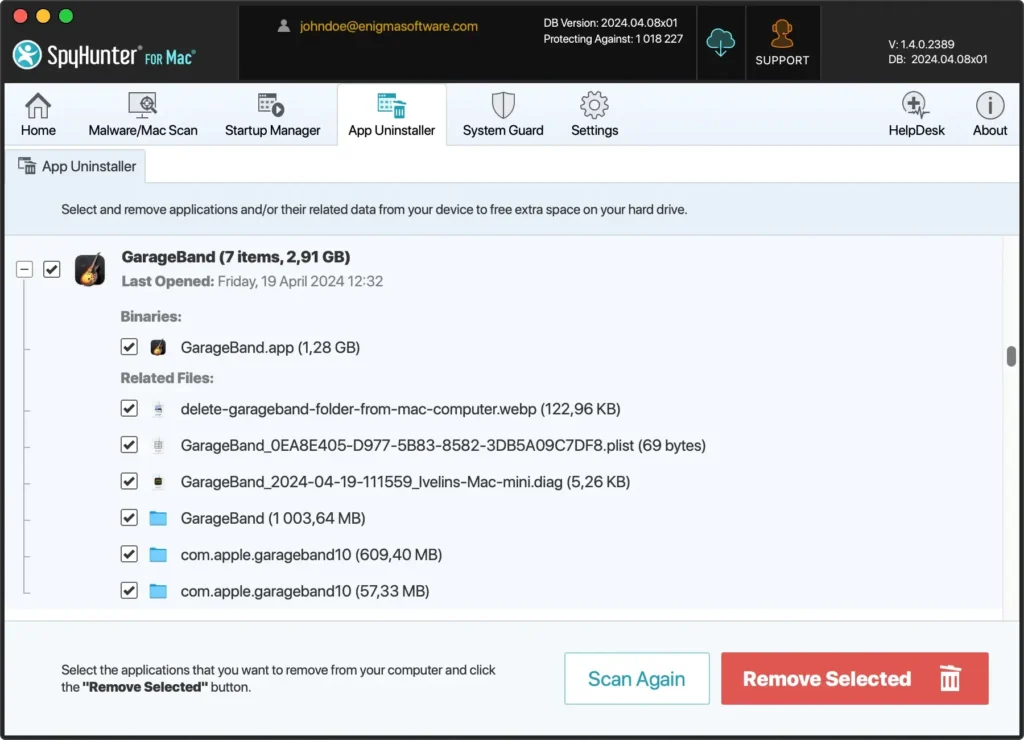
Task: Uncheck GarageBand.app binary checkbox
Action: pos(129,347)
